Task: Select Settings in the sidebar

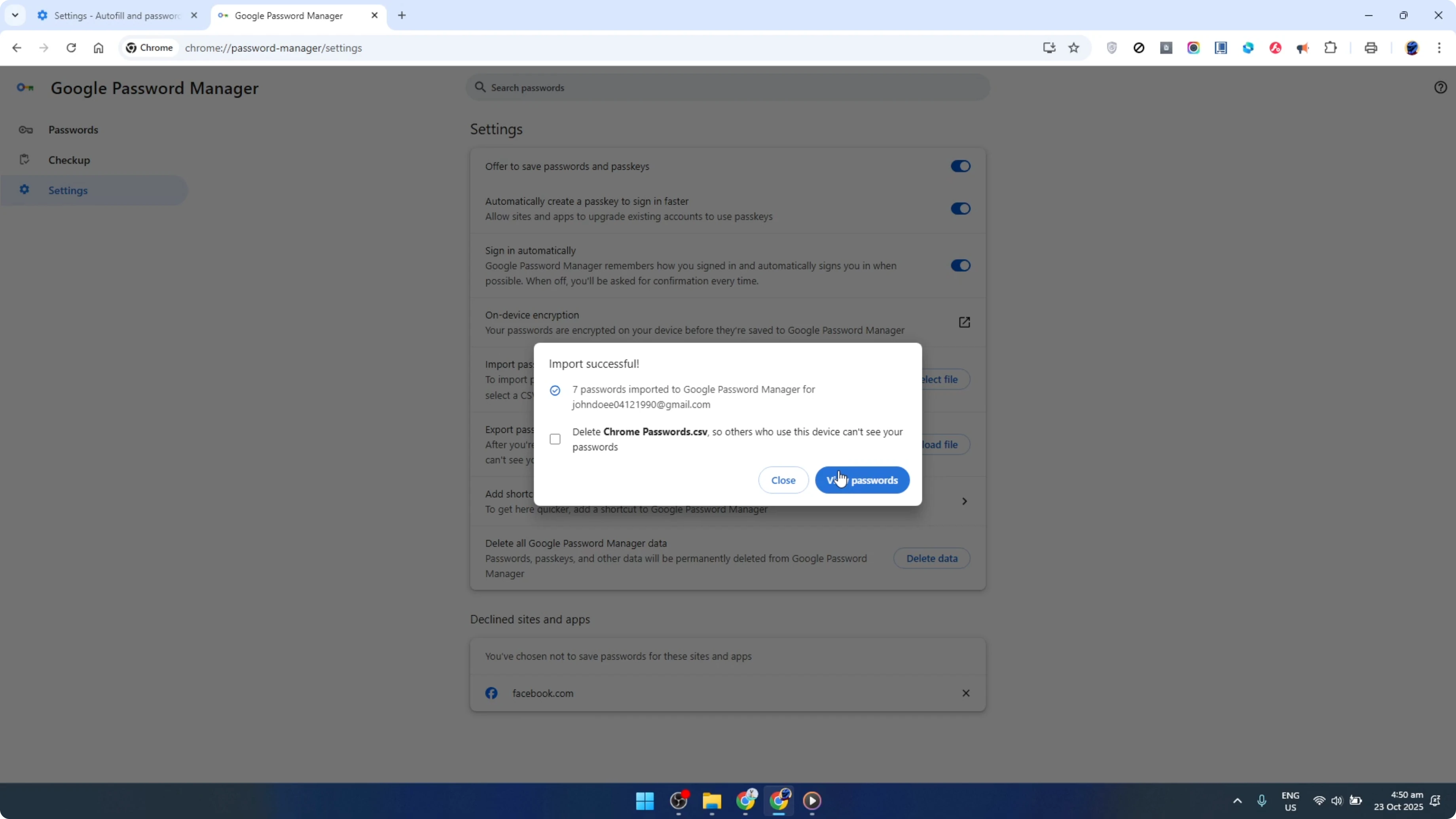Action: pyautogui.click(x=68, y=190)
